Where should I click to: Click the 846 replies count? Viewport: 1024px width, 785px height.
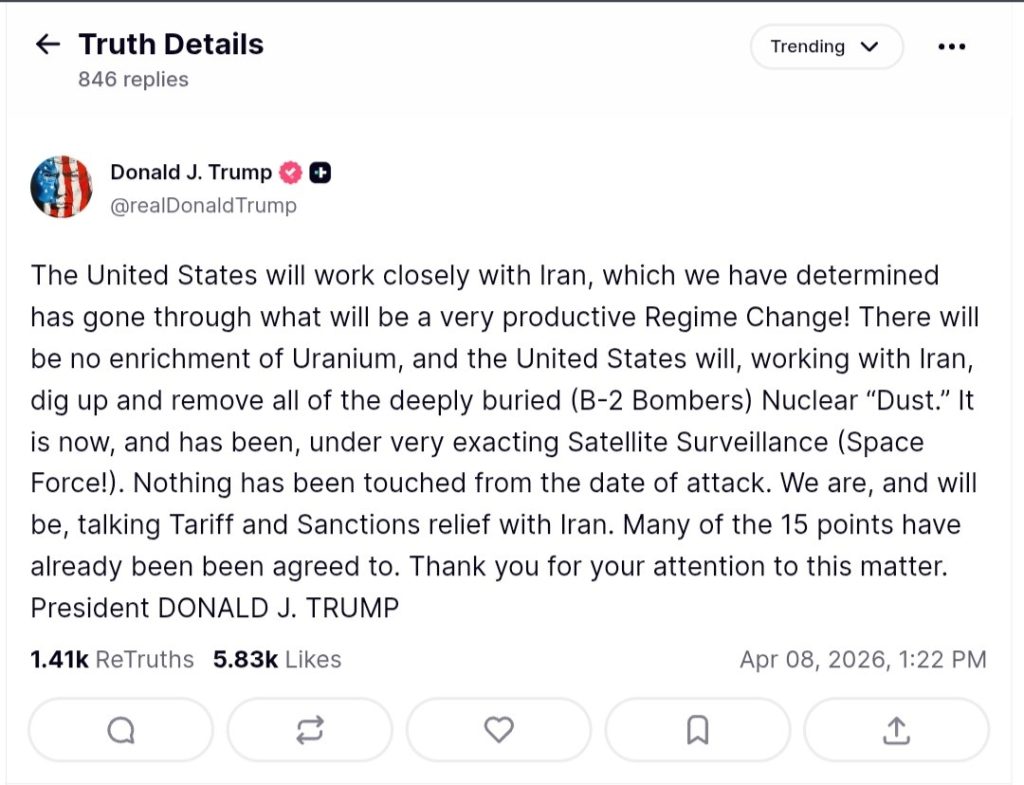(135, 80)
